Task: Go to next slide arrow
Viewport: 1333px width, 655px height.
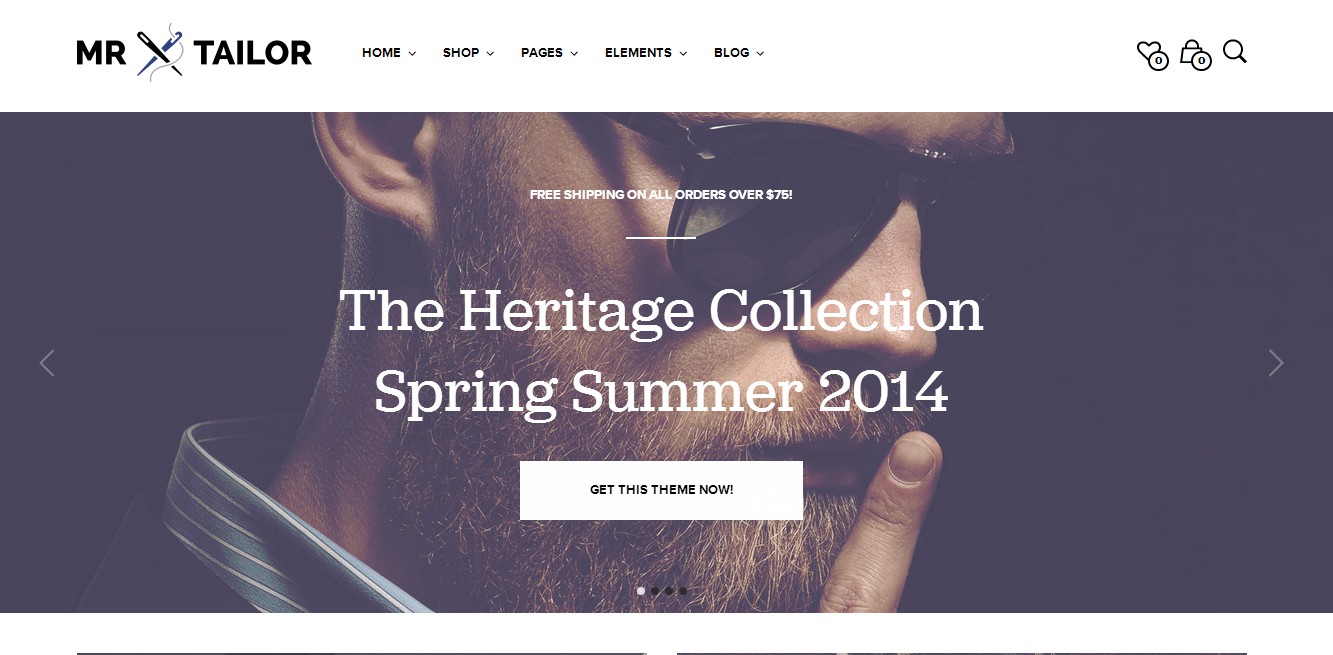Action: 1275,363
